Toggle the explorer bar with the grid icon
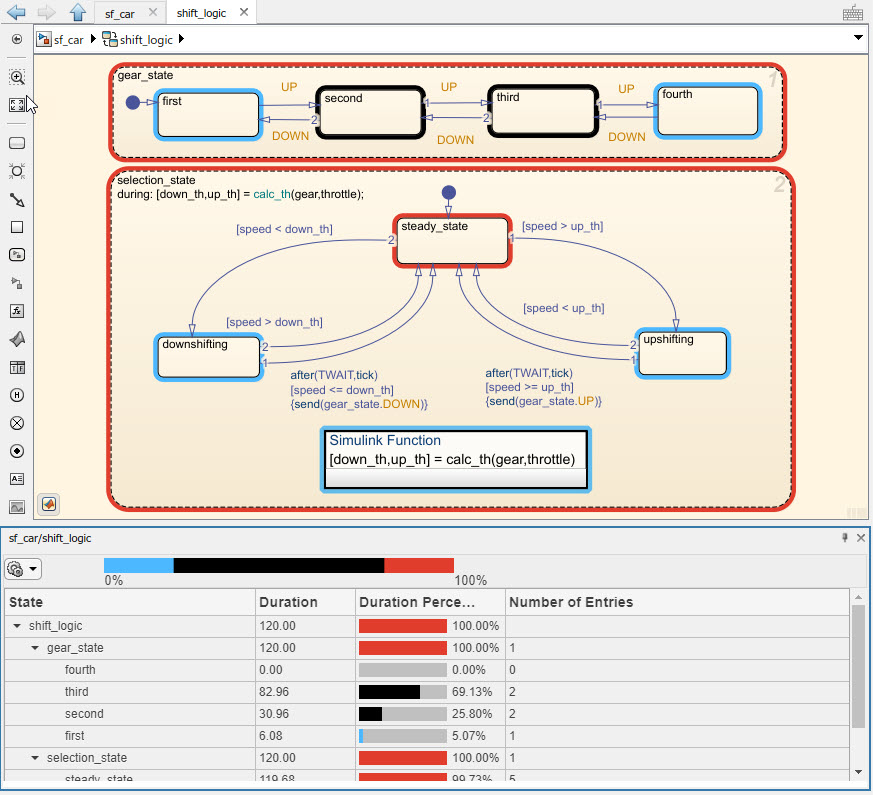874x795 pixels. click(852, 13)
